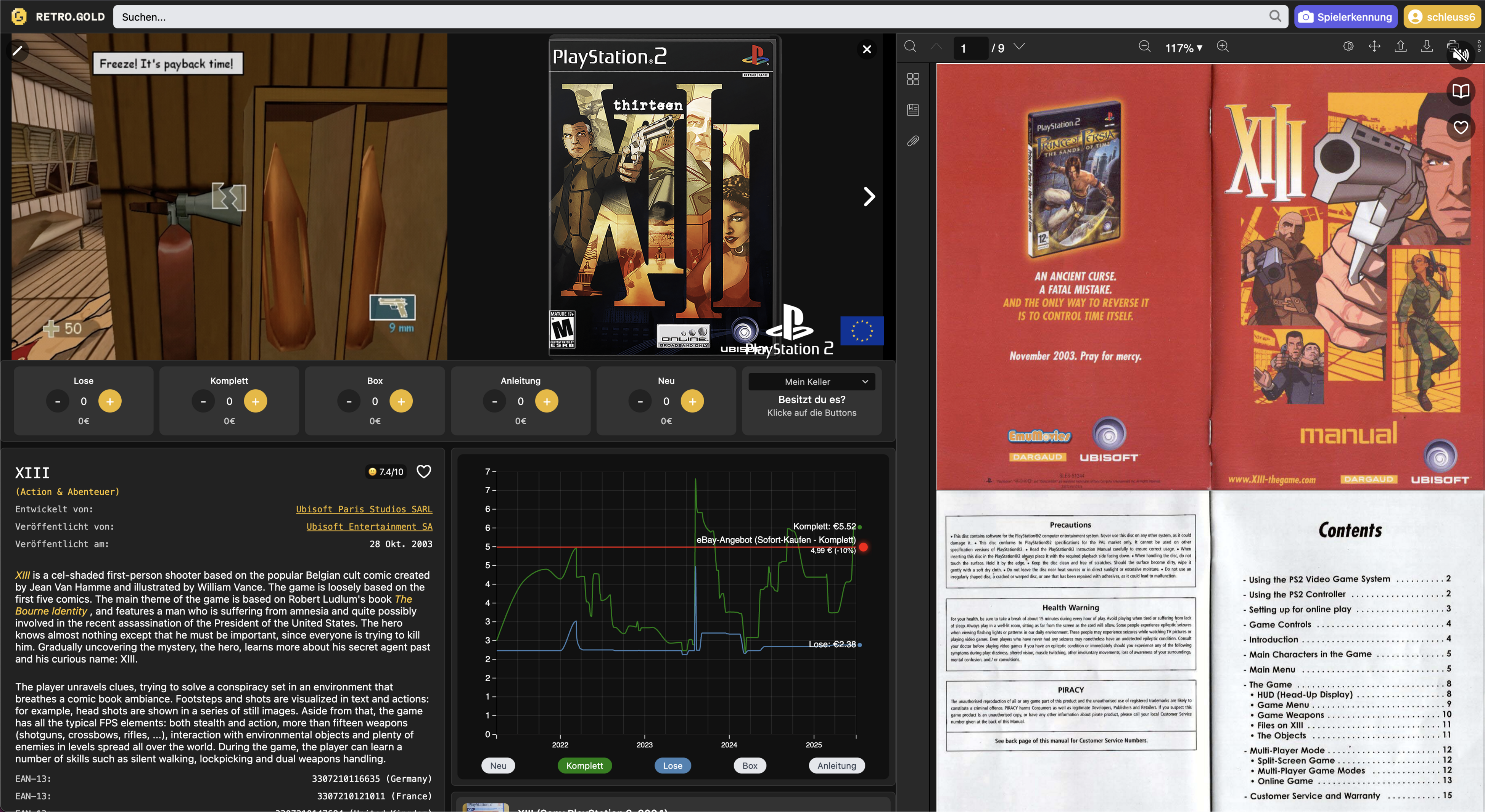Zoom in on the PDF manual
Screen dimensions: 1485x812
(1223, 47)
